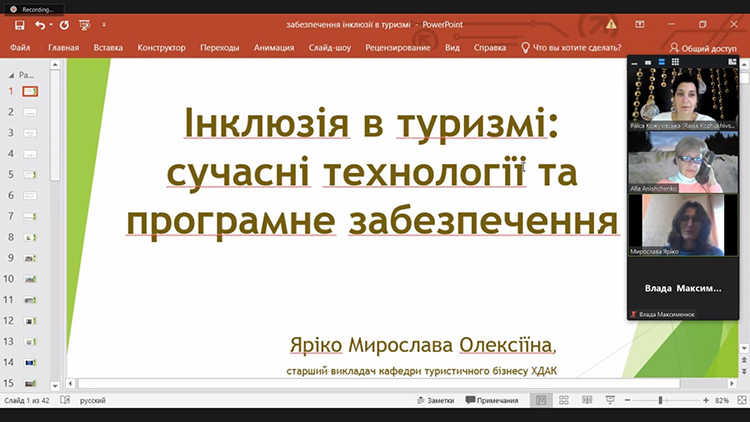This screenshot has height=422, width=750.
Task: Click the zoom slider handle
Action: coord(660,400)
